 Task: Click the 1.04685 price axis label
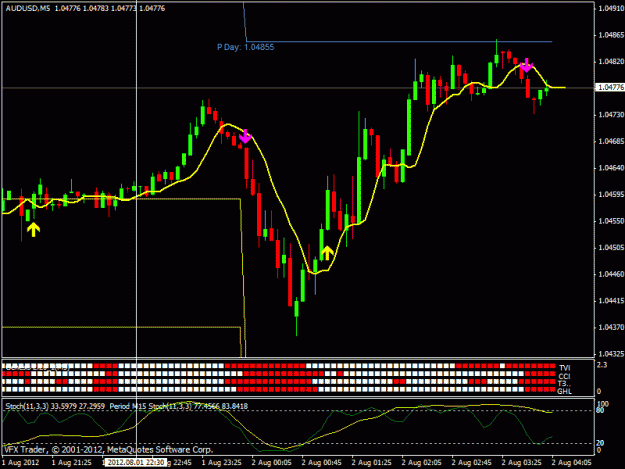coord(611,141)
